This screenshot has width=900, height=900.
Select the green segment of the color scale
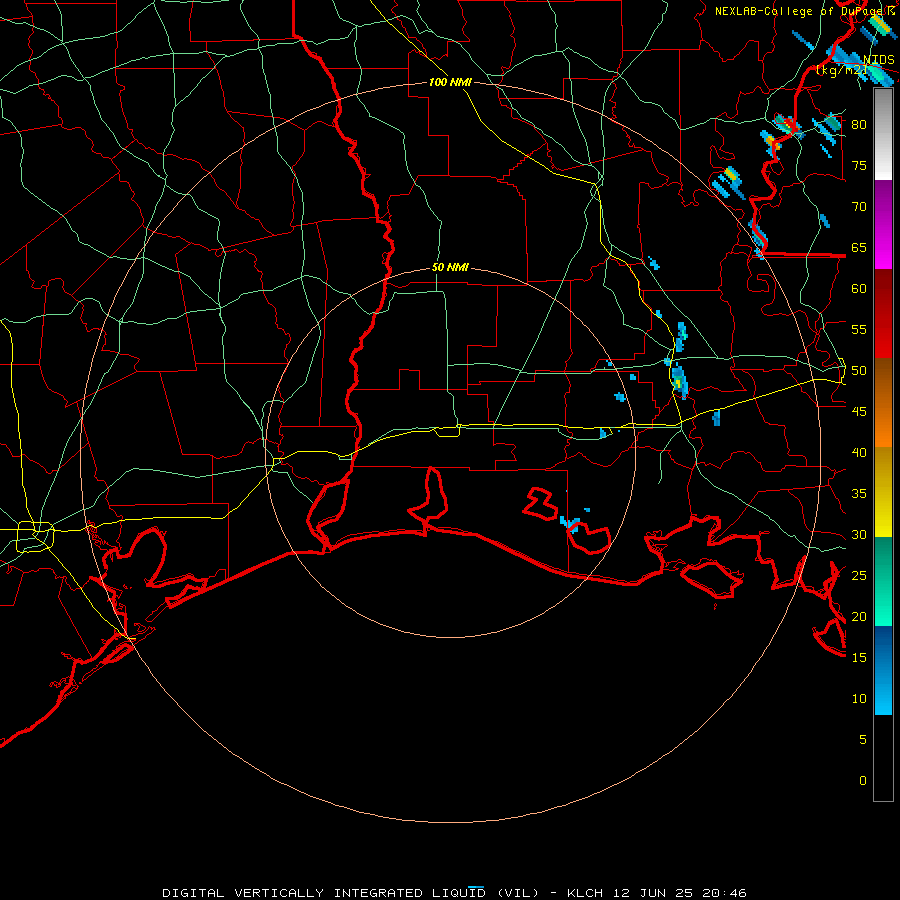pos(883,581)
